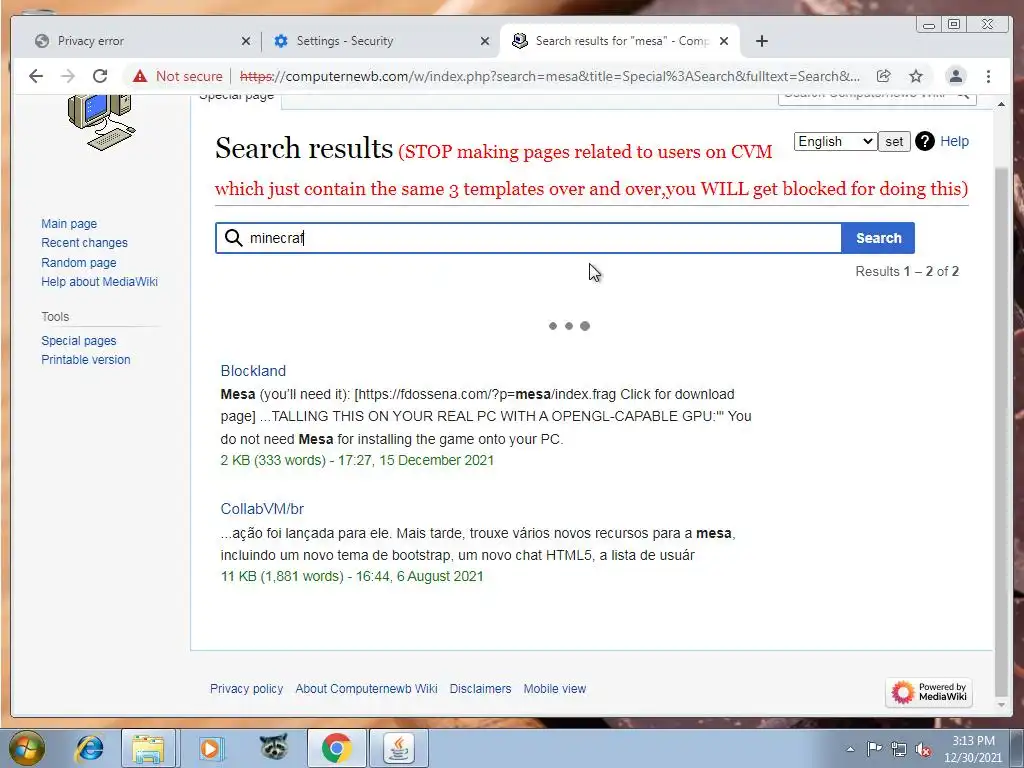Click the Computernewb wiki logo
1024x768 pixels.
tap(102, 123)
